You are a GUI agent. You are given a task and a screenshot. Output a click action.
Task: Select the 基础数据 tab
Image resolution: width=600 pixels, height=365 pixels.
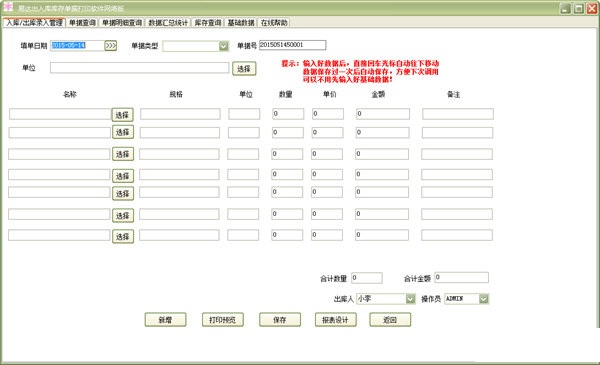coord(241,23)
